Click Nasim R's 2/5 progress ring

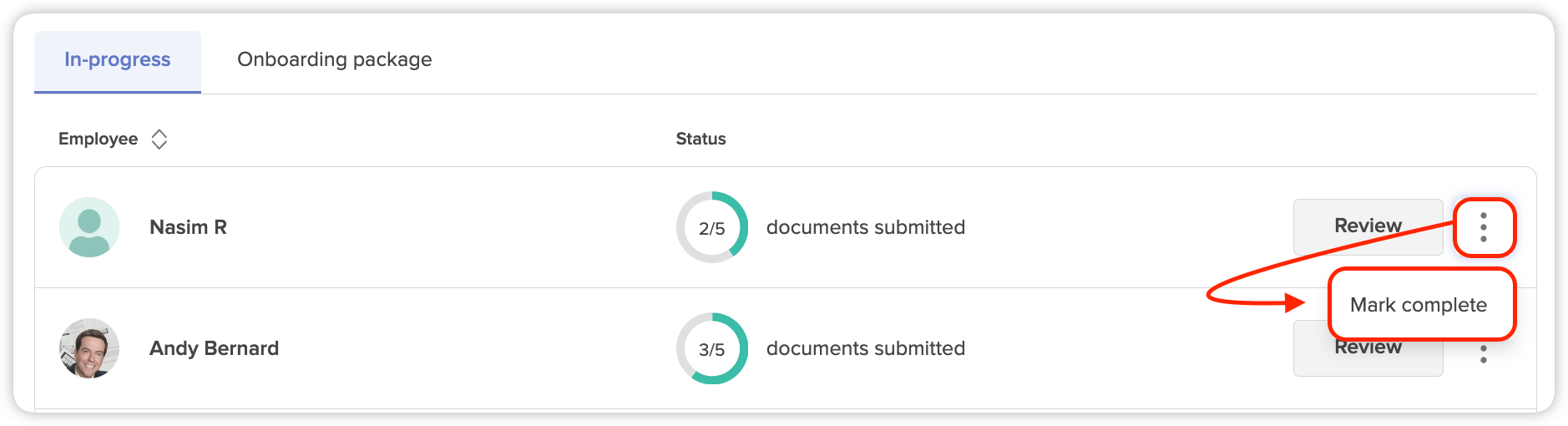coord(712,227)
